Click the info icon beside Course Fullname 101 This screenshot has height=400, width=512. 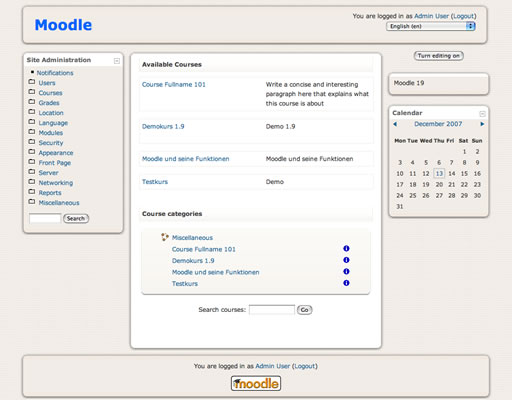346,249
